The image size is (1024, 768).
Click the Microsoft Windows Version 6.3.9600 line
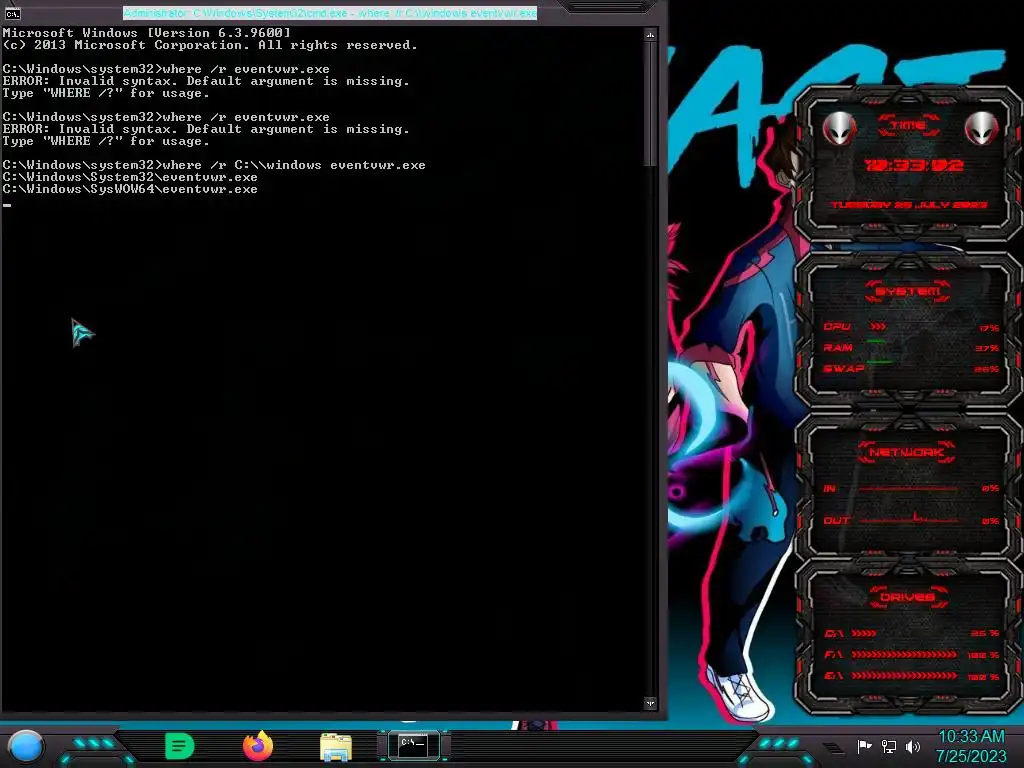pos(146,33)
